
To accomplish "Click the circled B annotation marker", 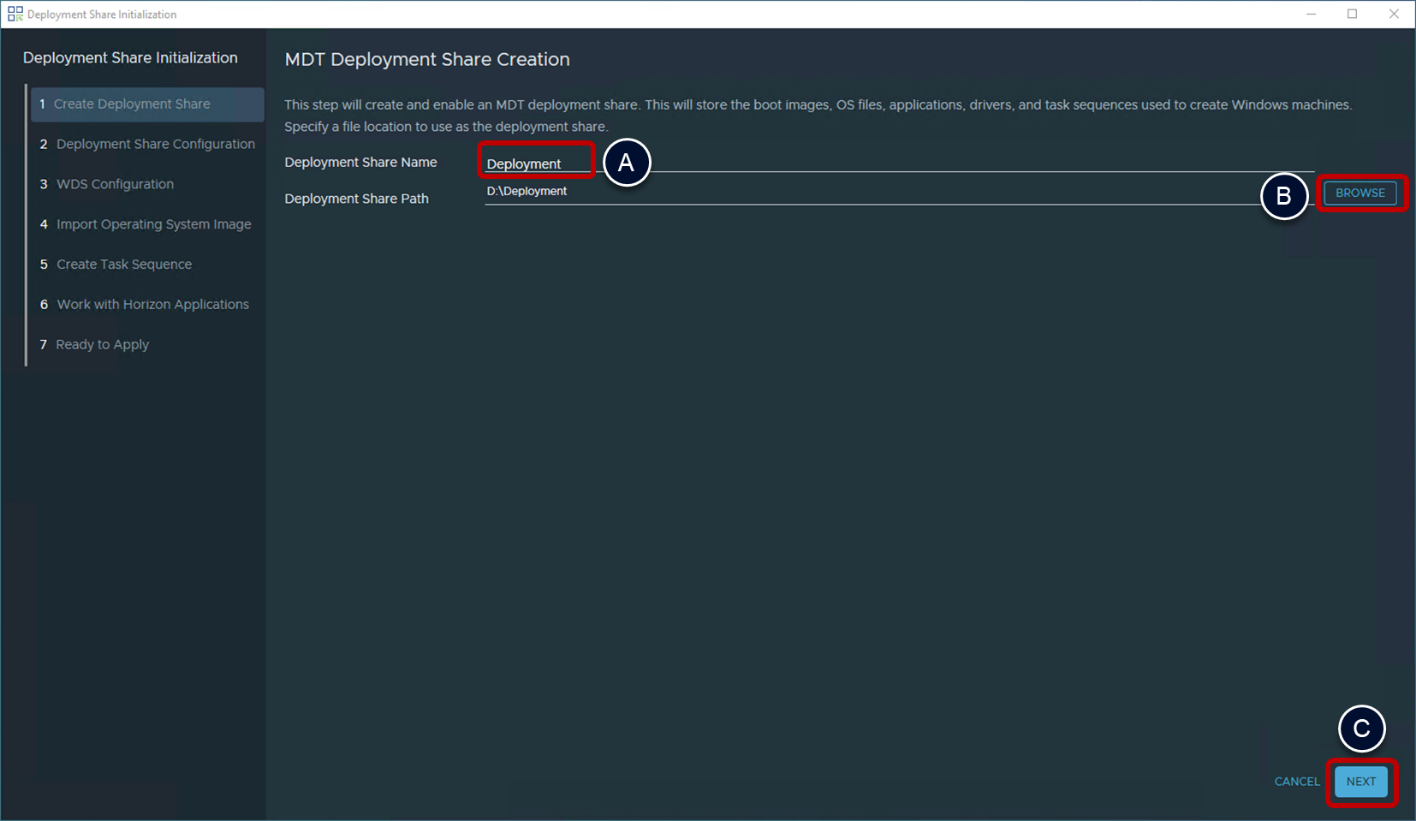I will tap(1285, 198).
